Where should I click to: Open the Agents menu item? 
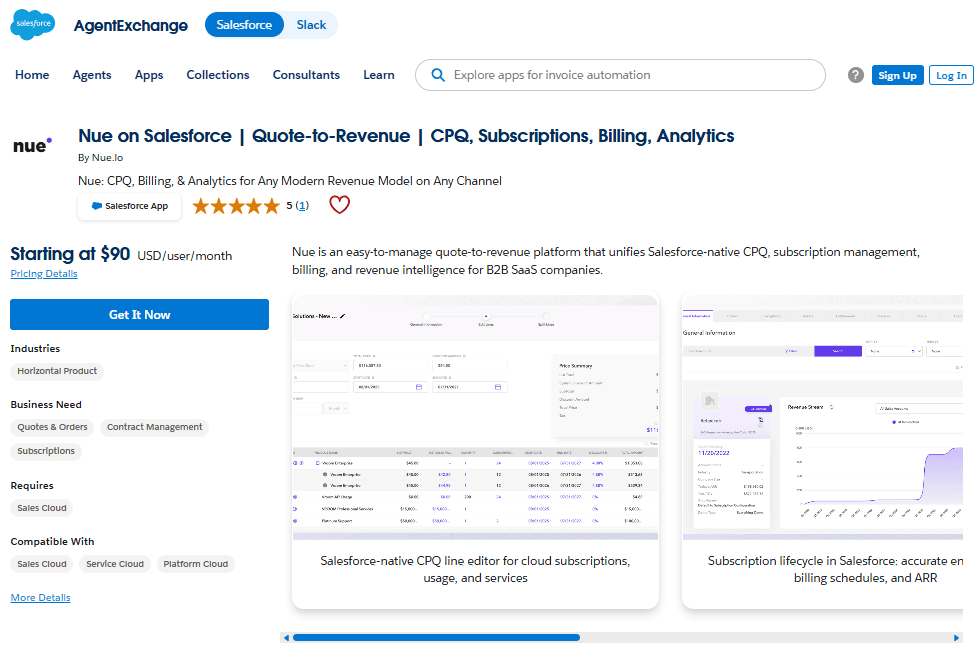pyautogui.click(x=92, y=75)
